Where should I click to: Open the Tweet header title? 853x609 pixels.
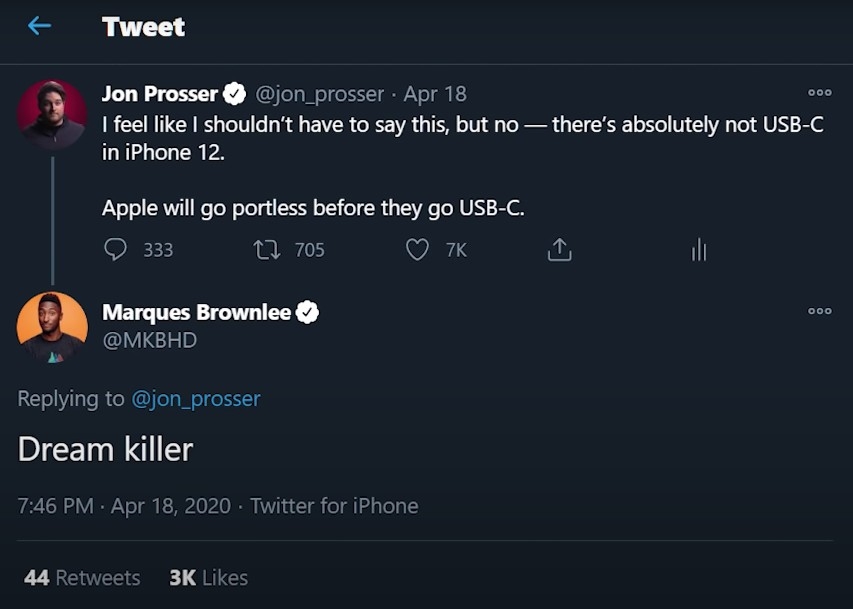143,27
